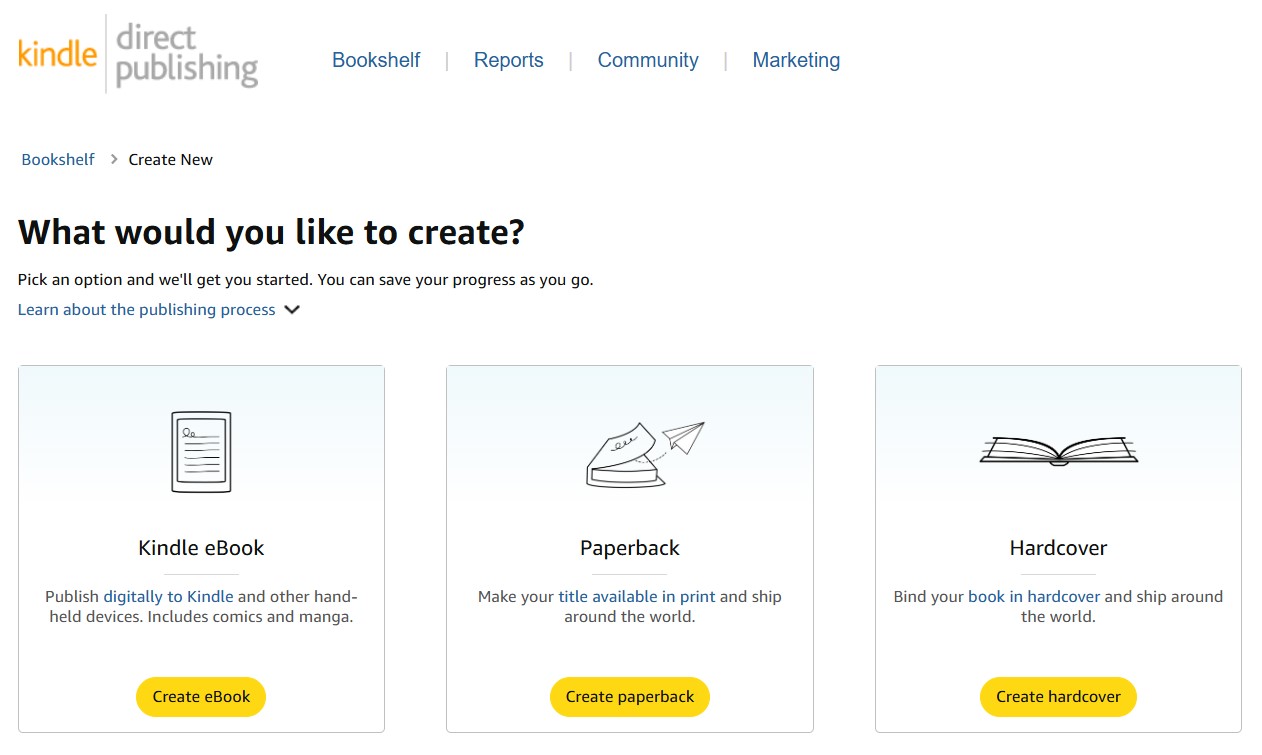Click the Paperback card title

point(630,548)
